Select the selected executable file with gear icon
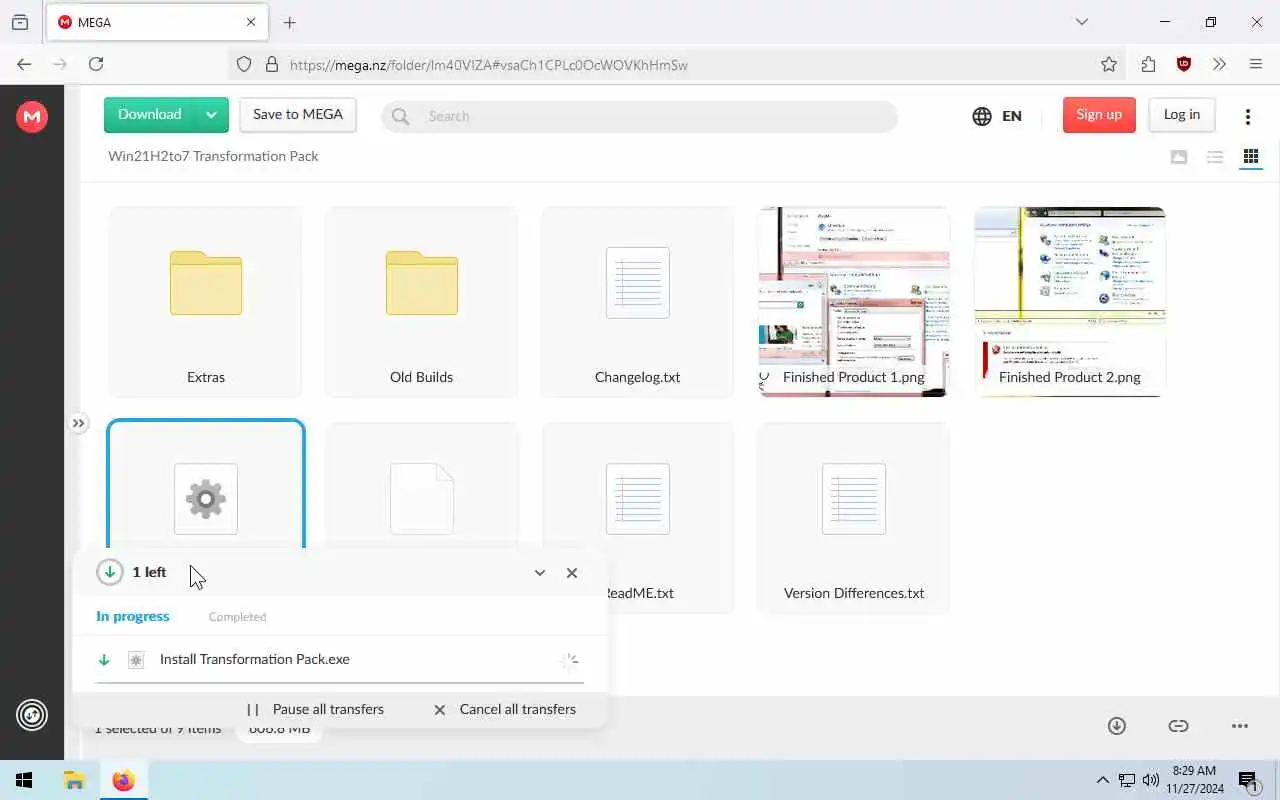 [206, 486]
